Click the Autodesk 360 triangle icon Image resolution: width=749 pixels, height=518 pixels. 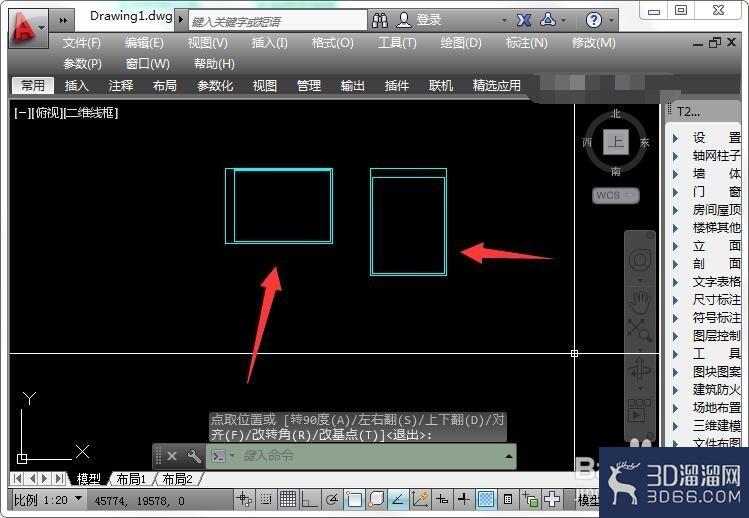547,20
